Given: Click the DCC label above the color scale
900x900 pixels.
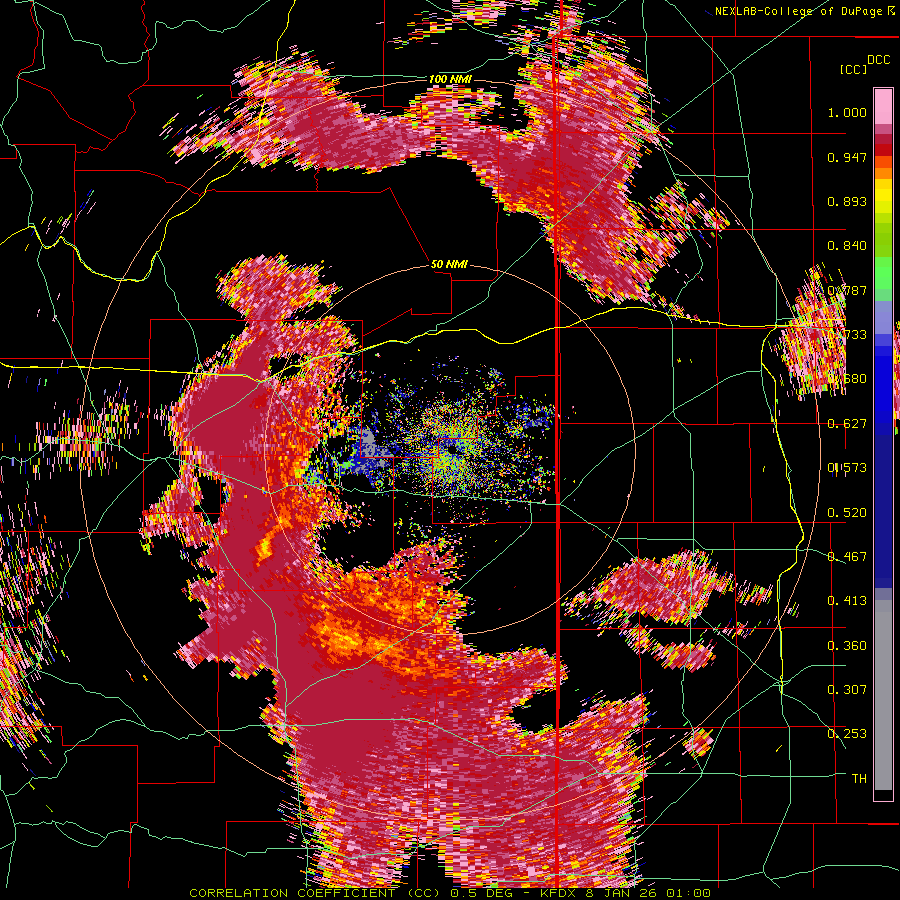Looking at the screenshot, I should [878, 60].
